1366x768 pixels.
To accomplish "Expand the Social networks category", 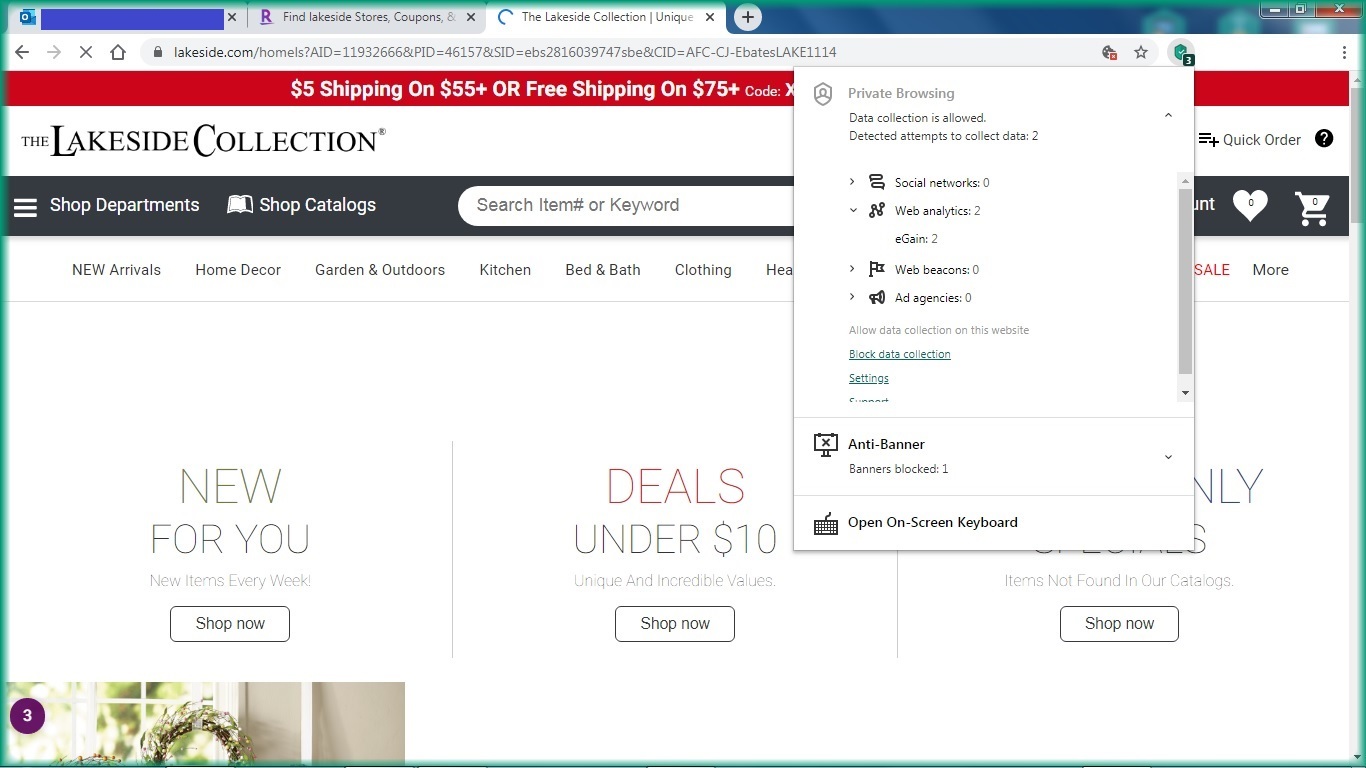I will (852, 182).
